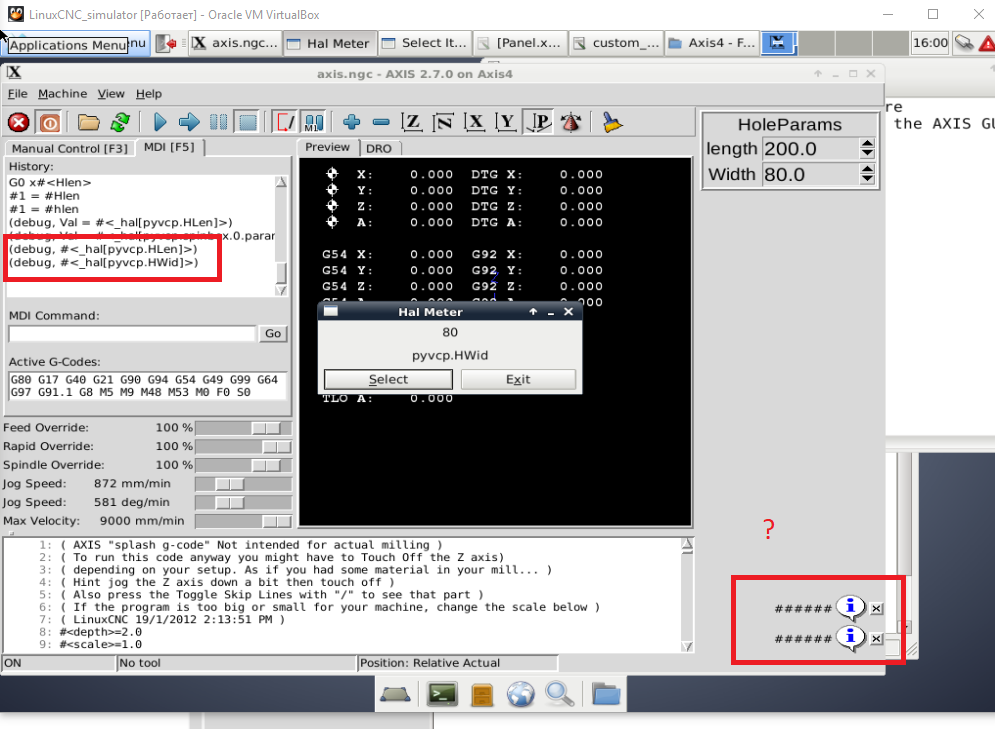Click G-code listing scrollbar down arrow

pos(687,646)
